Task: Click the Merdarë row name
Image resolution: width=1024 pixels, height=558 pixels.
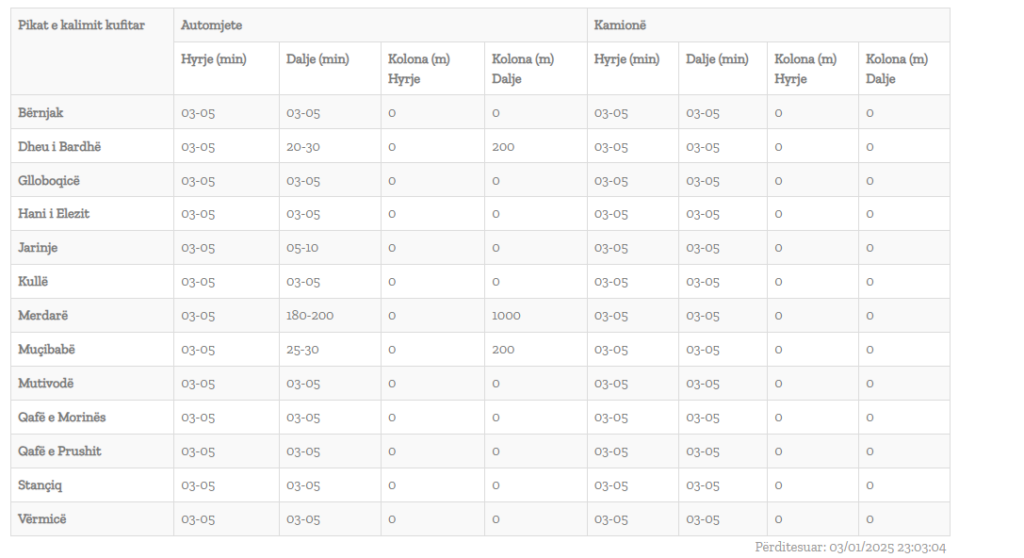Action: (43, 315)
